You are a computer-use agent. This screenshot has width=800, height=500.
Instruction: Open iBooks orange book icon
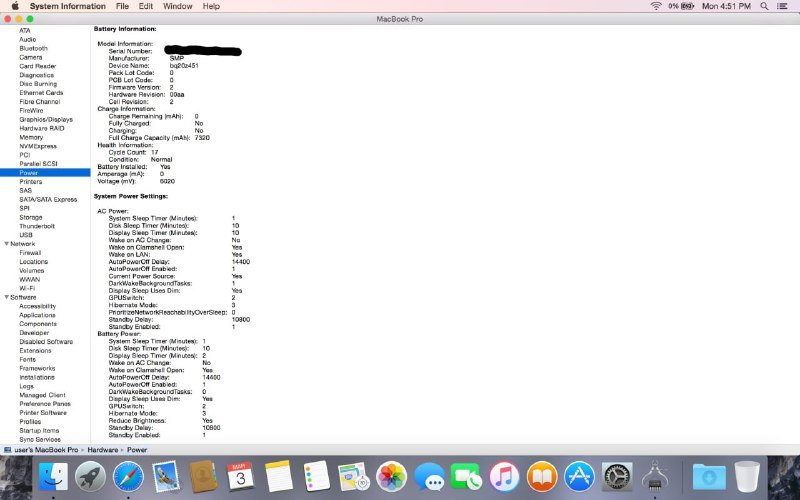click(542, 477)
